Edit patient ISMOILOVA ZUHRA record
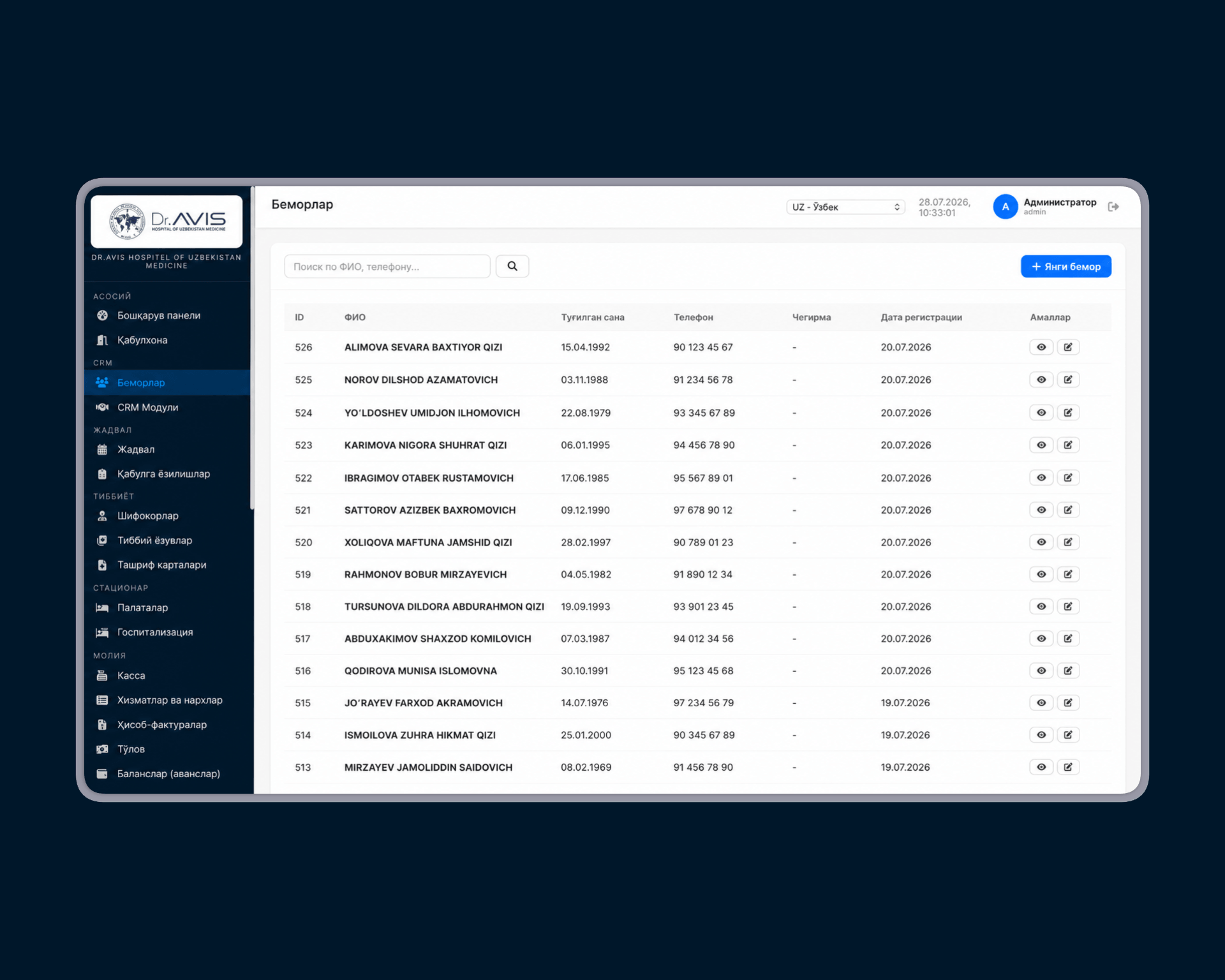1225x980 pixels. point(1068,735)
